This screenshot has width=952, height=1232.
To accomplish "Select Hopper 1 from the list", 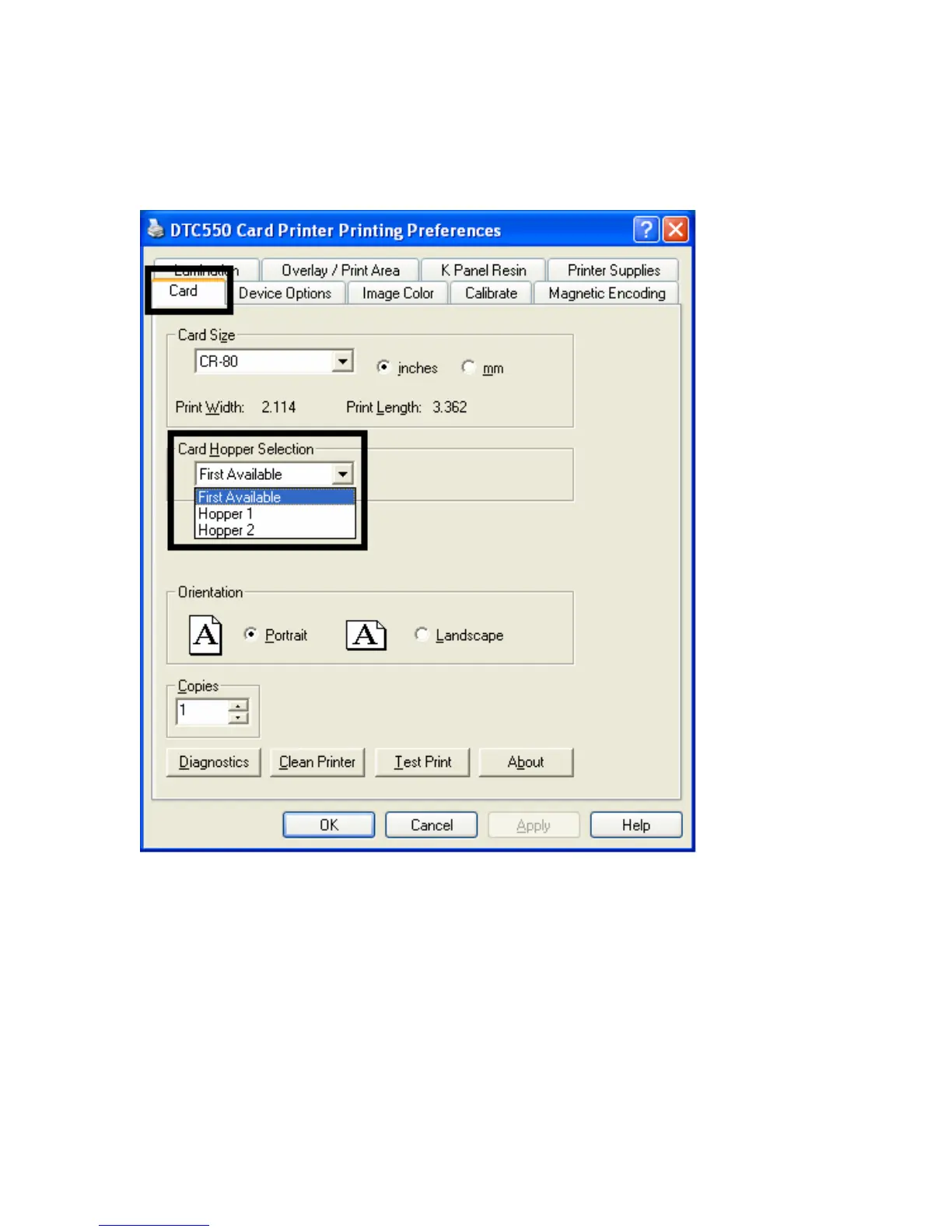I will coord(275,513).
